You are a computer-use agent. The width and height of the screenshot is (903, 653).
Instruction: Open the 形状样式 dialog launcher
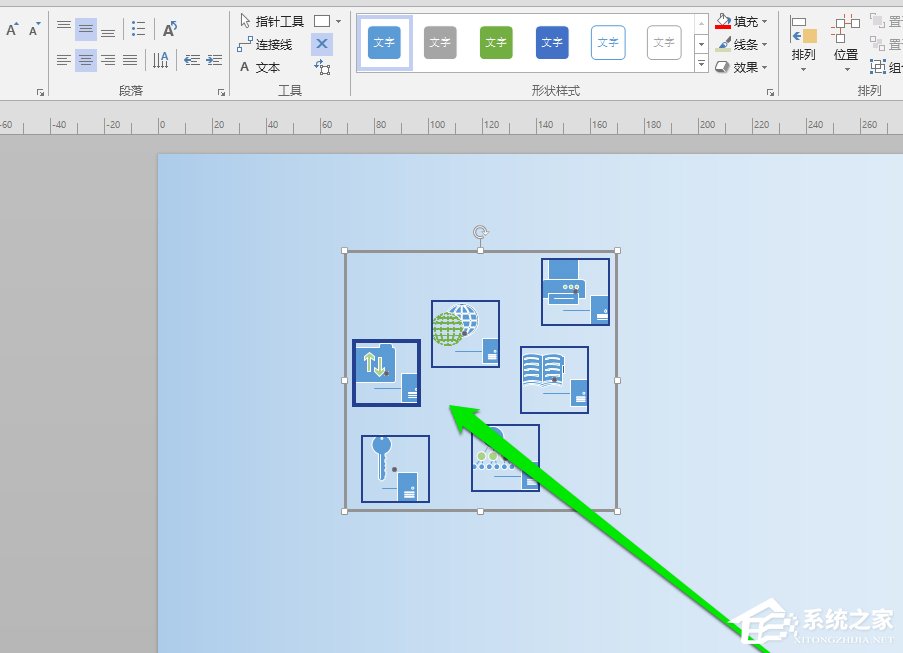pos(768,91)
